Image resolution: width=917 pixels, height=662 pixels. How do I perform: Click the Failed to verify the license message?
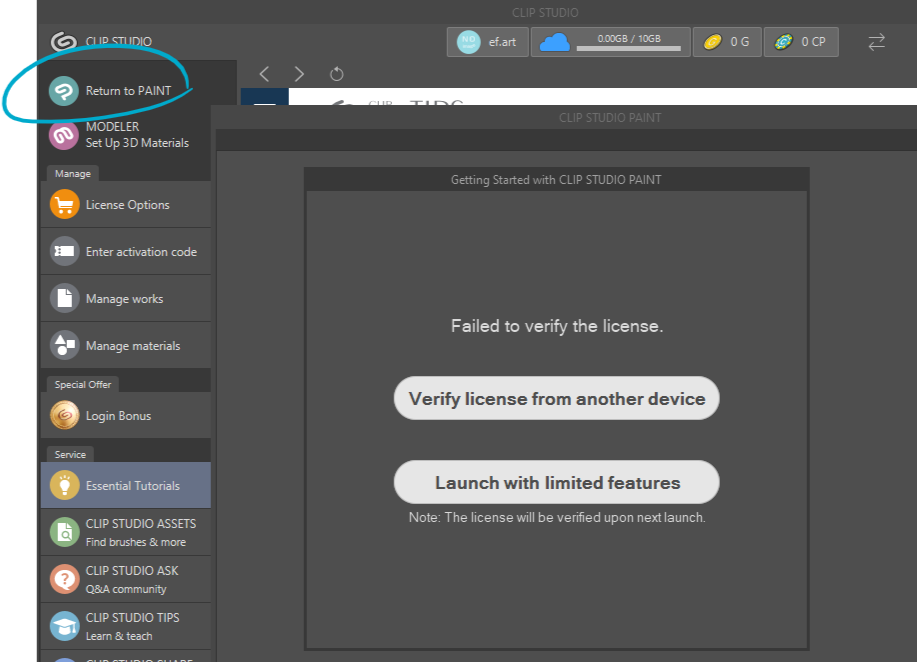[x=557, y=326]
